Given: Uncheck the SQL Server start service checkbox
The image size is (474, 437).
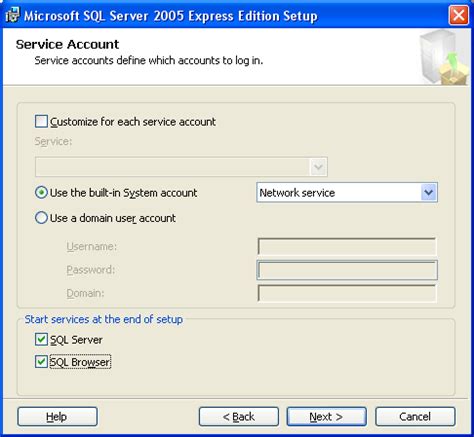Looking at the screenshot, I should click(x=41, y=339).
